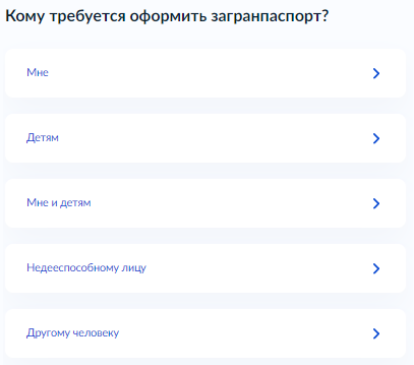414x365 pixels.
Task: Click the blue arrow beside 'Мне и детям'
Action: tap(376, 203)
